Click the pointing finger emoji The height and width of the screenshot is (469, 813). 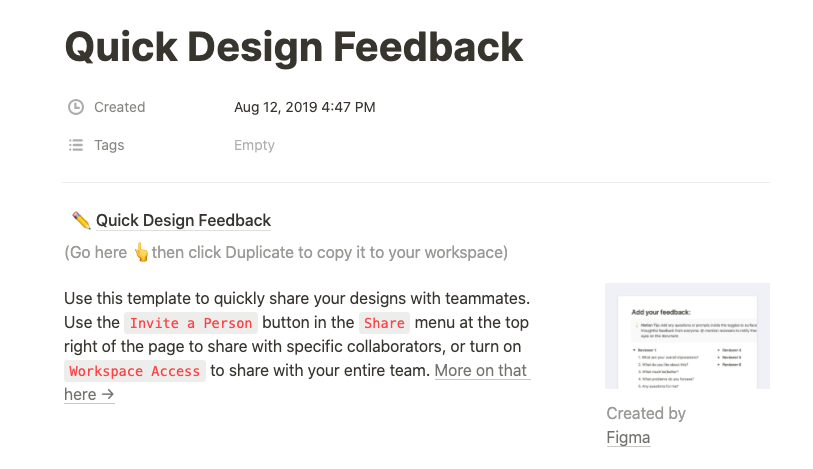tap(141, 253)
